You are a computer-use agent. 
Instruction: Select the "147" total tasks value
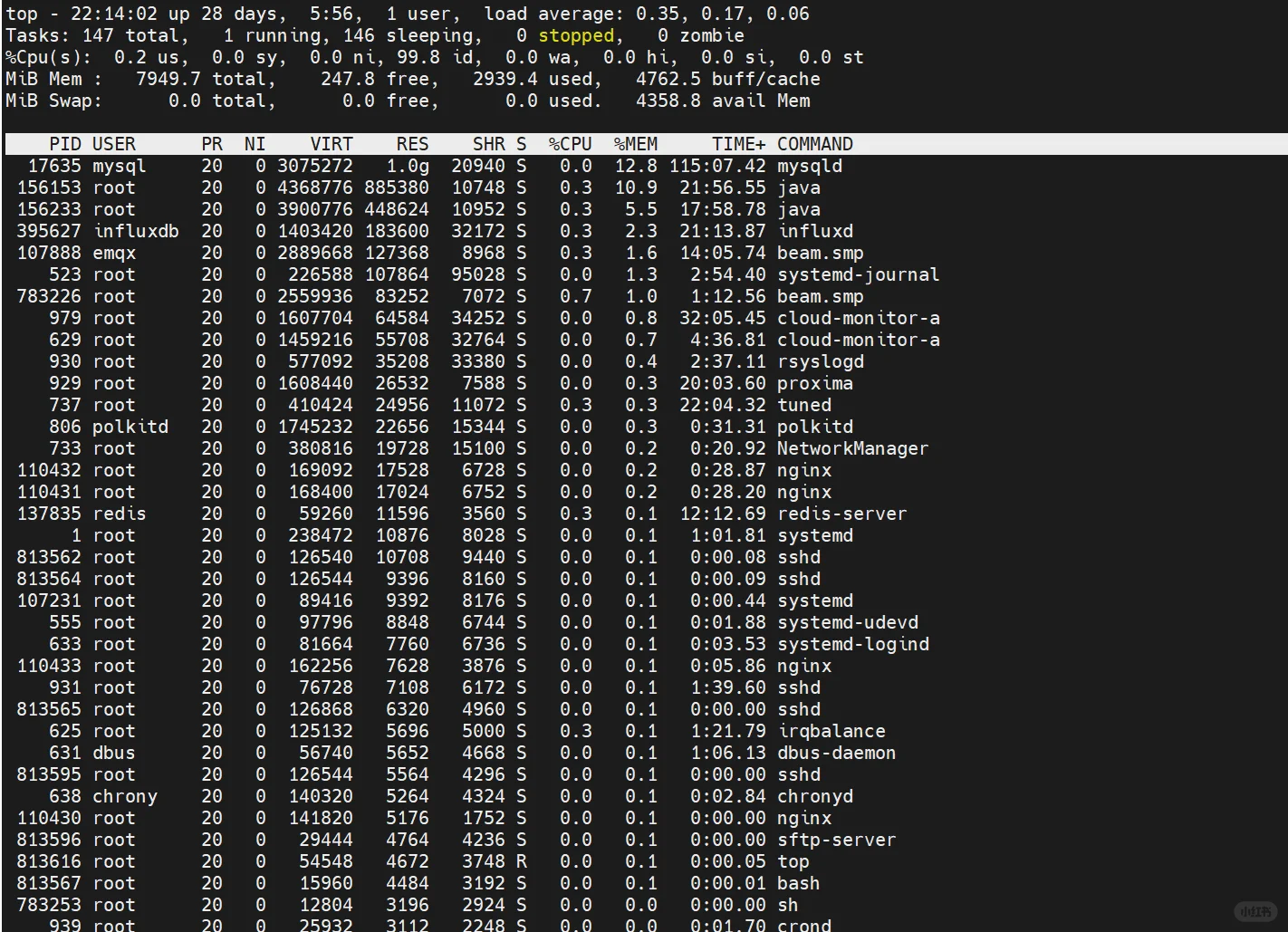coord(98,35)
